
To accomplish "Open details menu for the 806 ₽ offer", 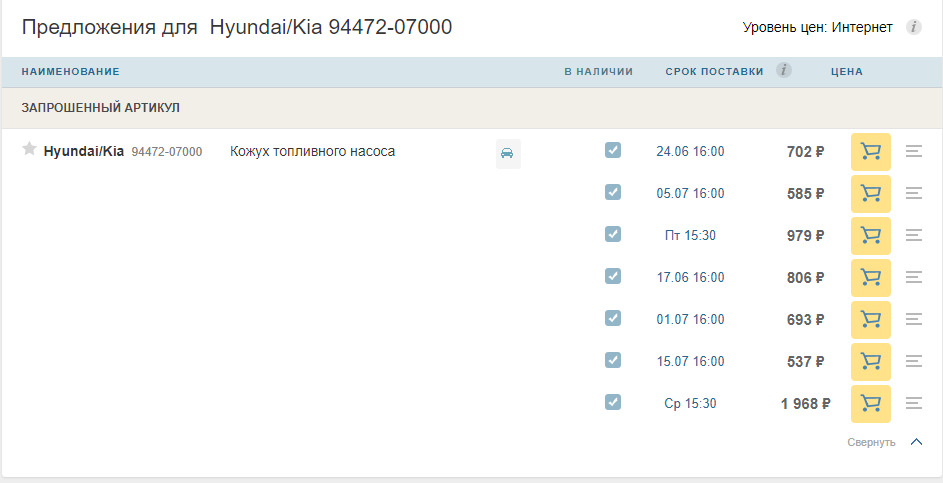I will point(913,278).
